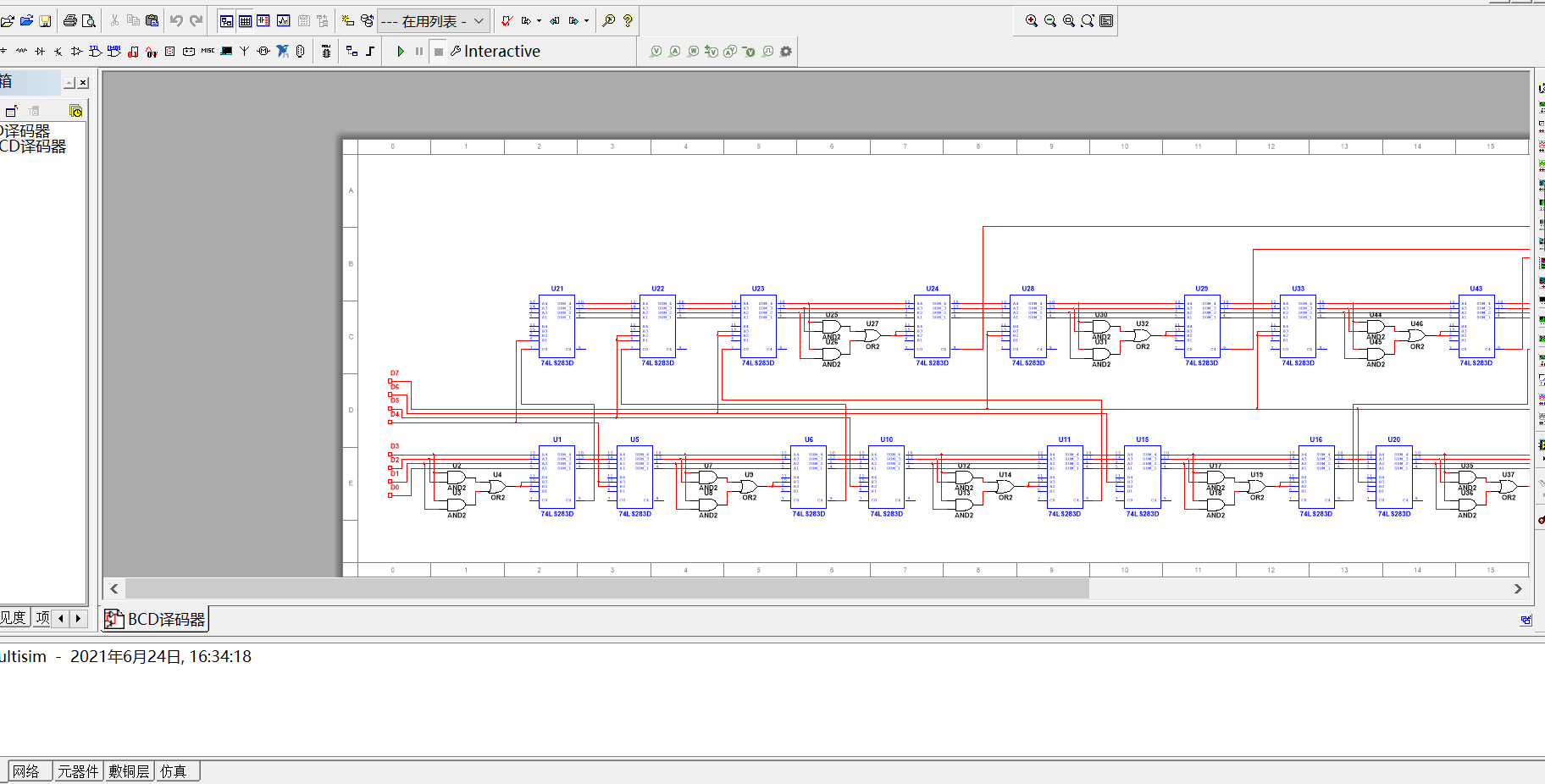Screen dimensions: 1545x784
Task: Click the Print icon in toolbar
Action: point(69,20)
